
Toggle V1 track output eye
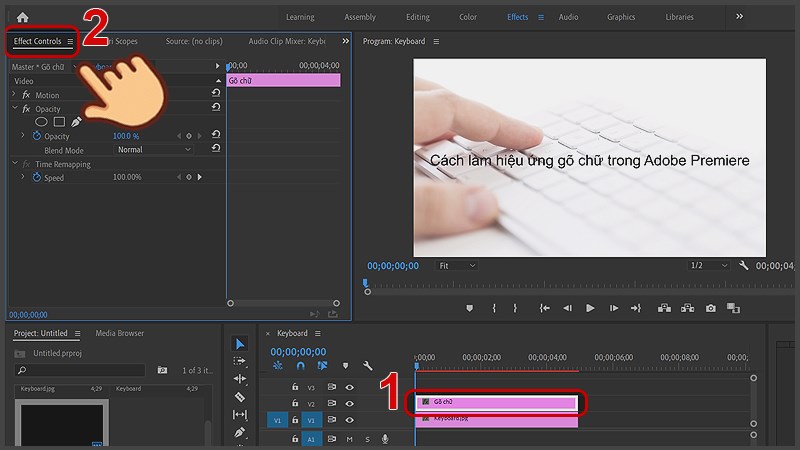[349, 420]
